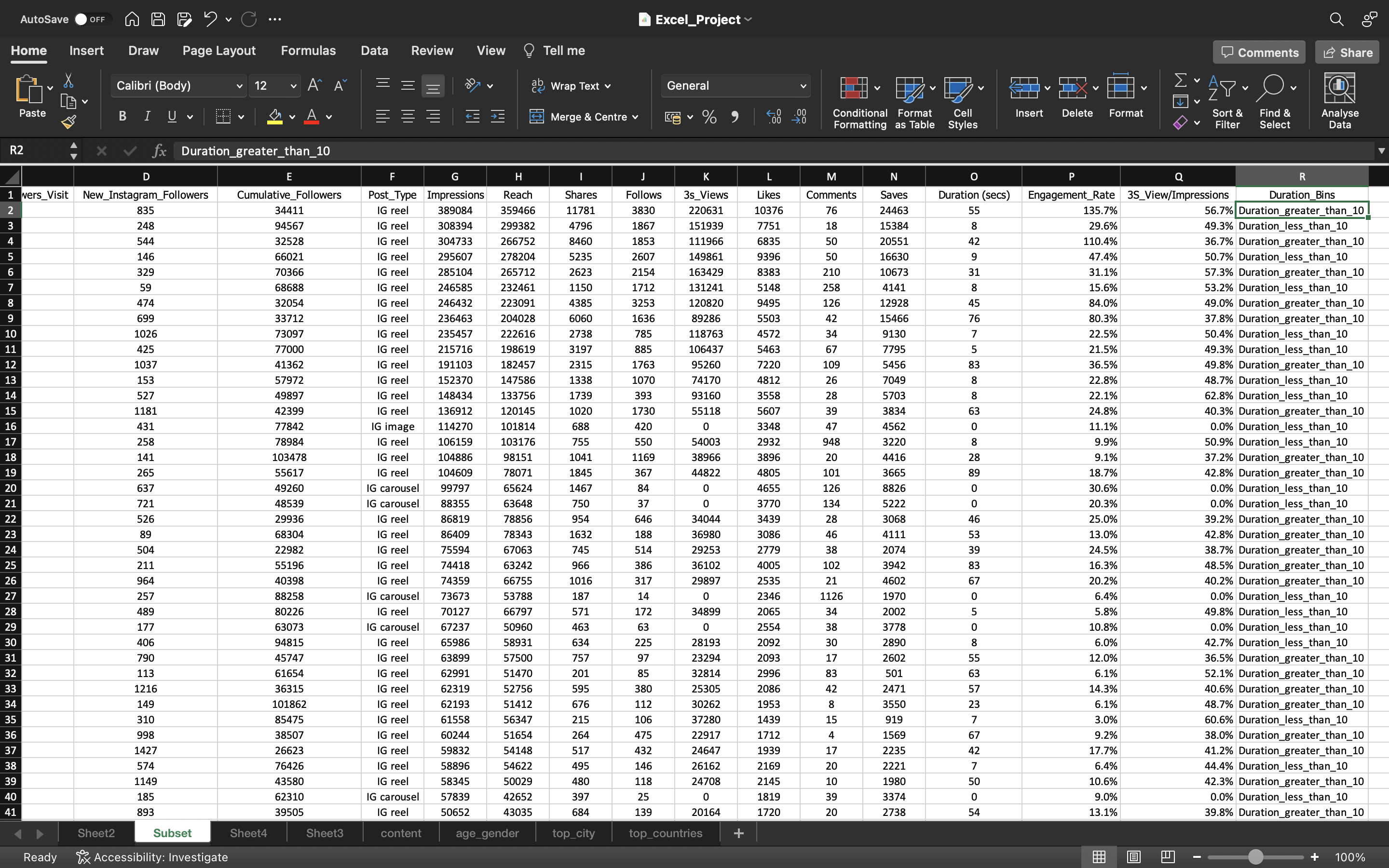
Task: Switch to the age_gender sheet tab
Action: (x=487, y=833)
